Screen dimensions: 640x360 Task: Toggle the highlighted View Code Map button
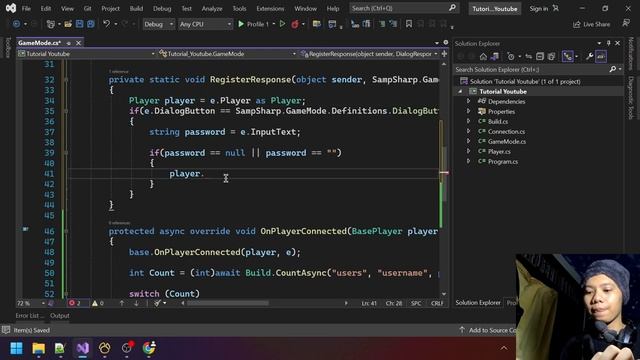pyautogui.click(x=567, y=56)
